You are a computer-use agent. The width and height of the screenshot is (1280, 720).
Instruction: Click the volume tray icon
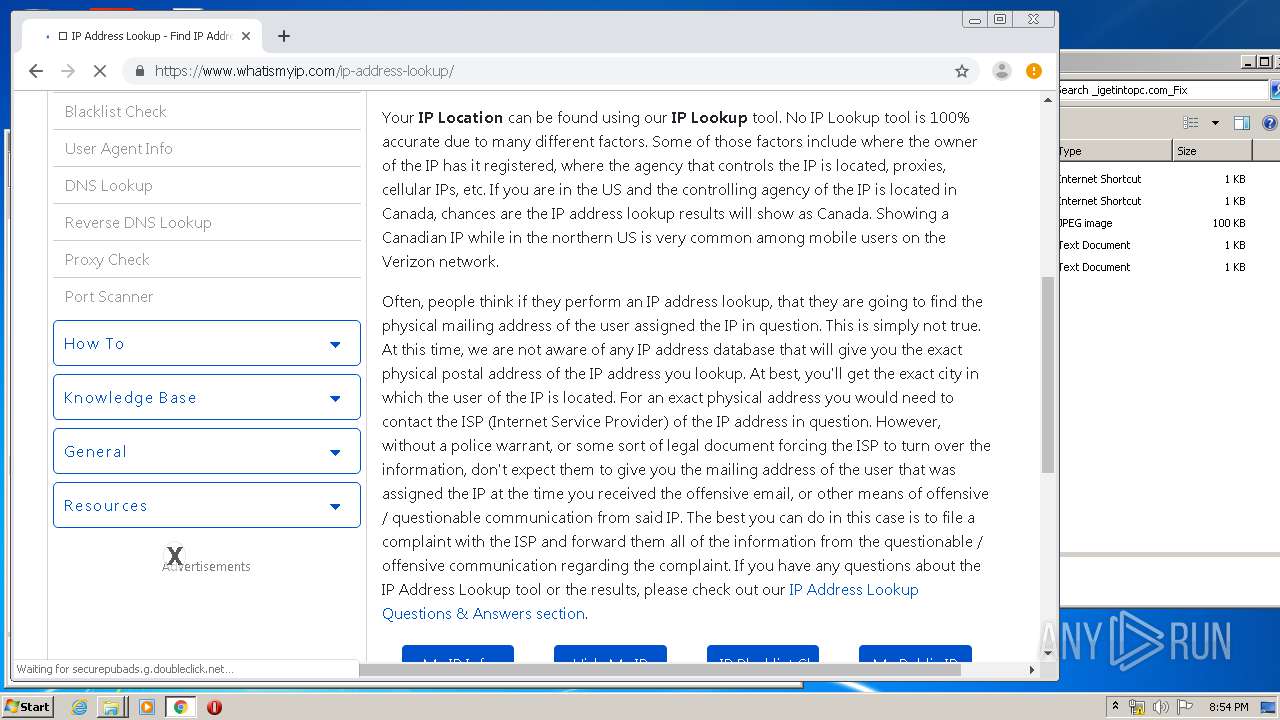(1161, 707)
